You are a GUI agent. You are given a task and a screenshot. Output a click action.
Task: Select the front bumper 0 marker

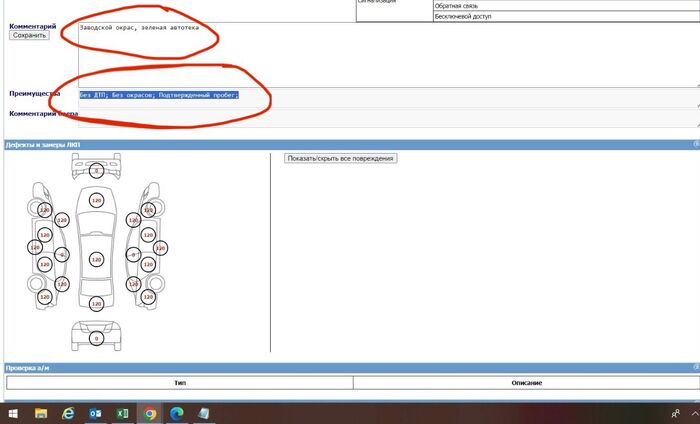96,170
